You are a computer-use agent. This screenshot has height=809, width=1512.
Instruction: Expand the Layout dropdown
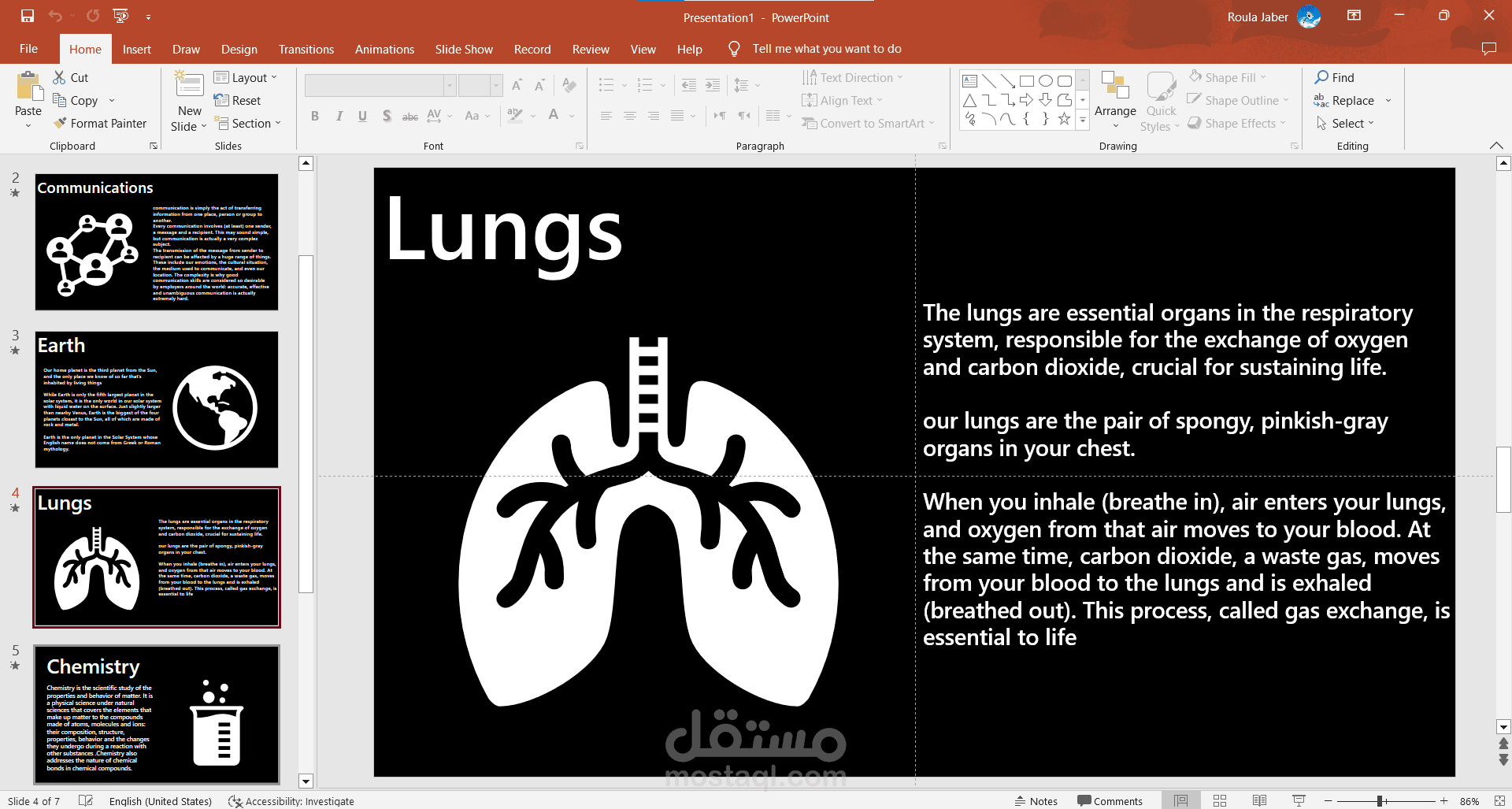pos(245,77)
